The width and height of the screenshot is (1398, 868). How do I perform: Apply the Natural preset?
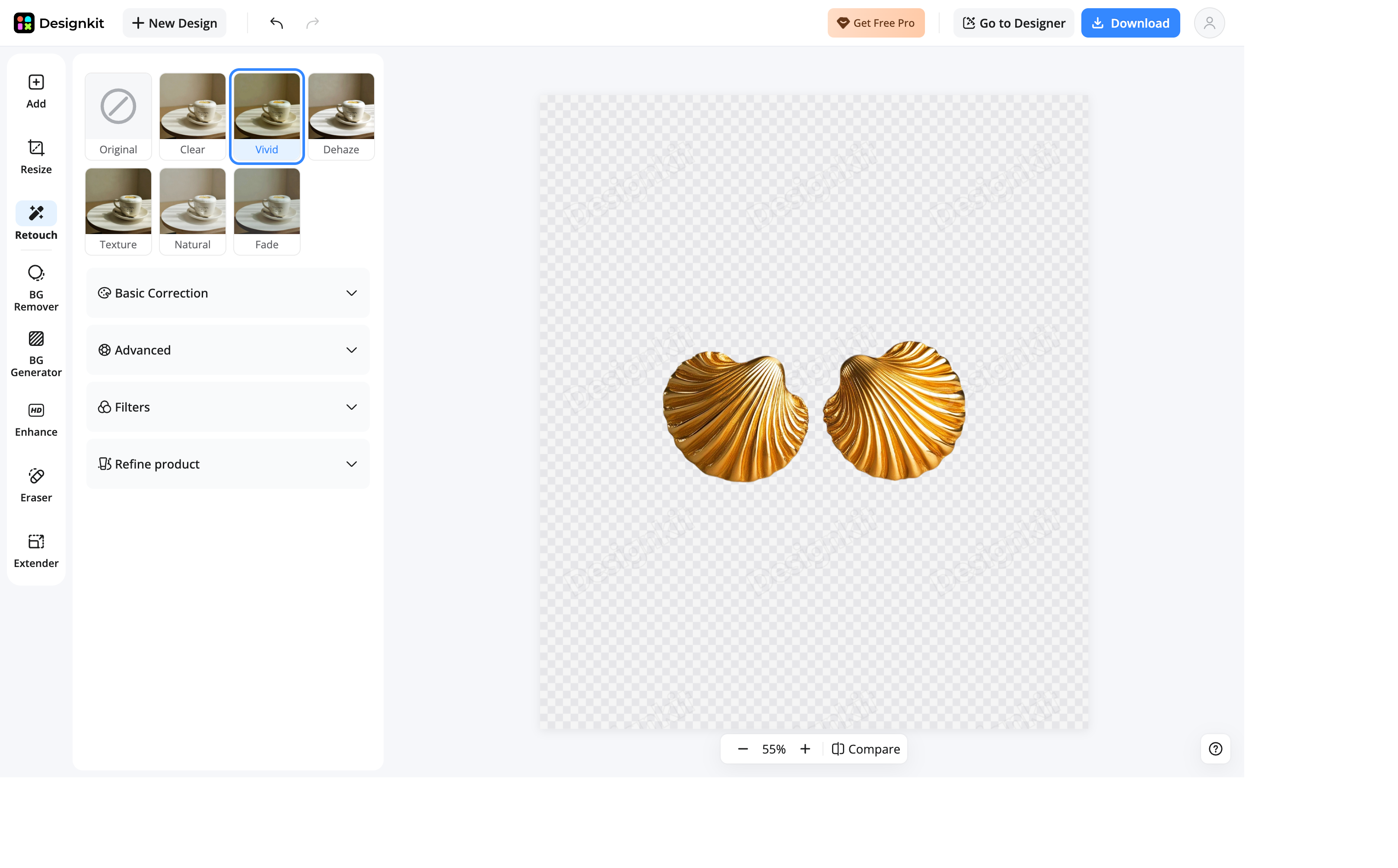192,211
